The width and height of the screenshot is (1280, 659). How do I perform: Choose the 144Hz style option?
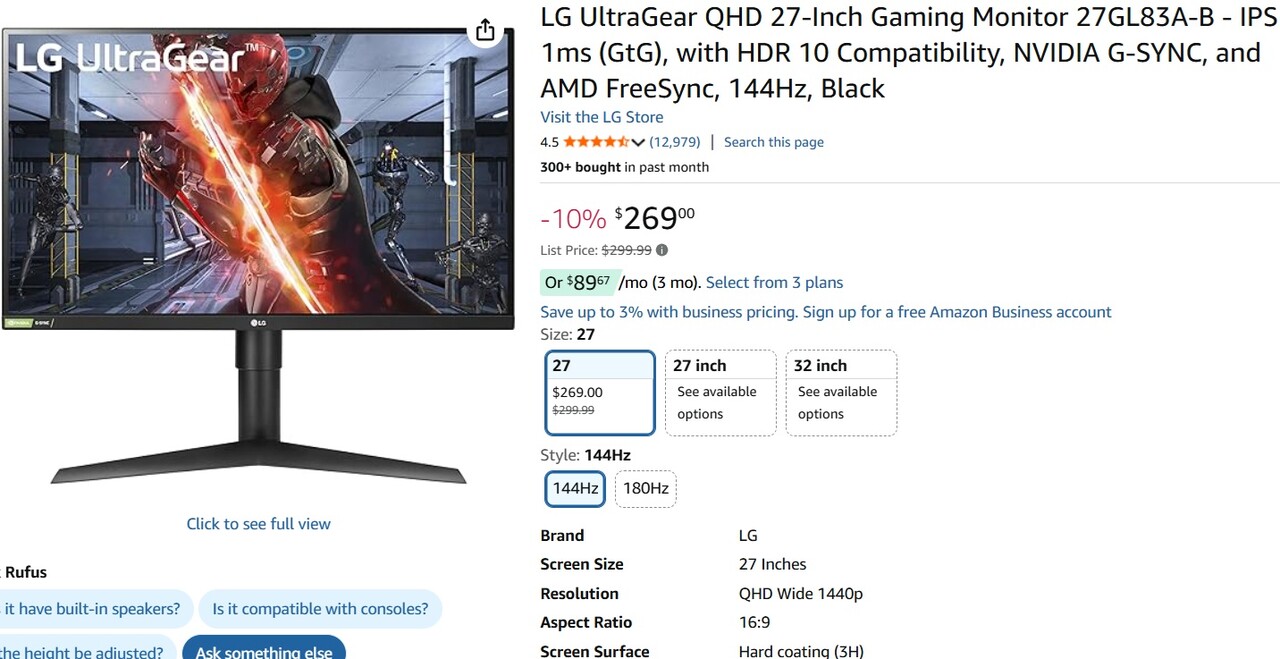click(575, 489)
